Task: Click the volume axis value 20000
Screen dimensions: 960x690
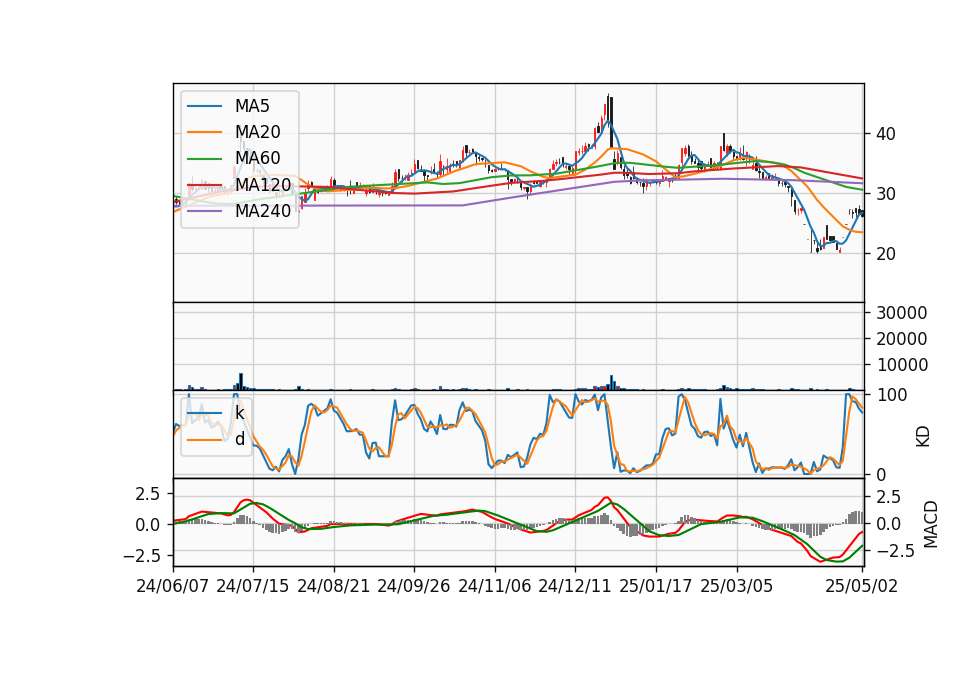Action: 902,339
